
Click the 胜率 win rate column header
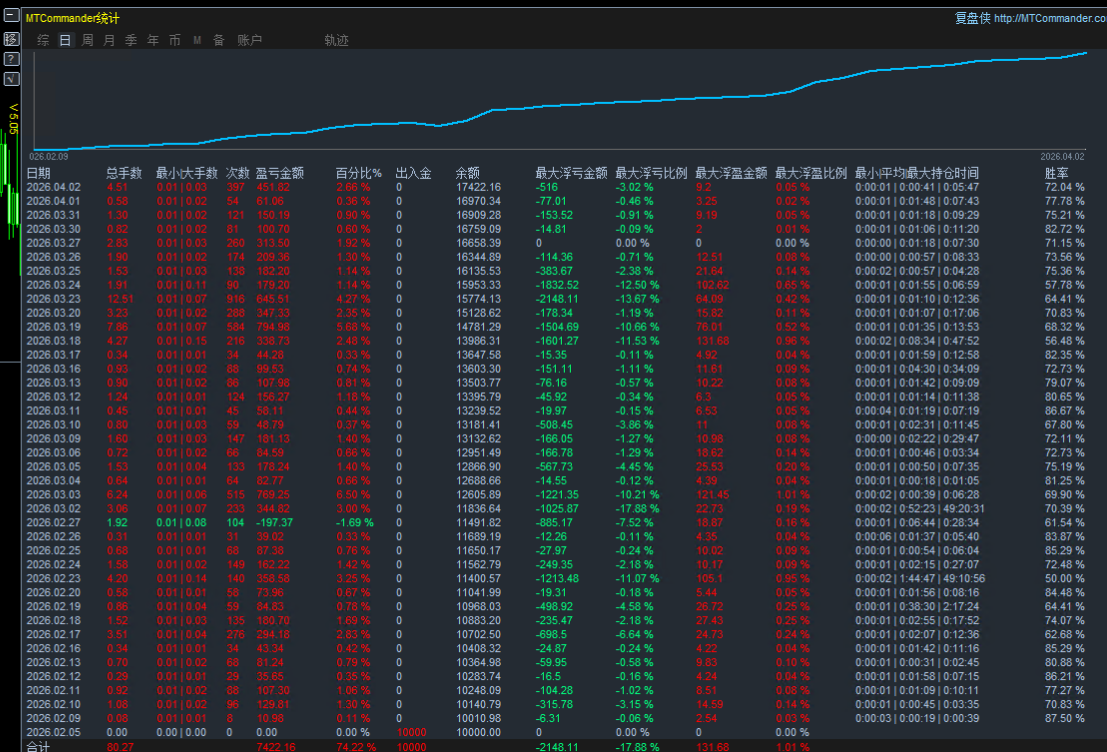pos(1057,173)
